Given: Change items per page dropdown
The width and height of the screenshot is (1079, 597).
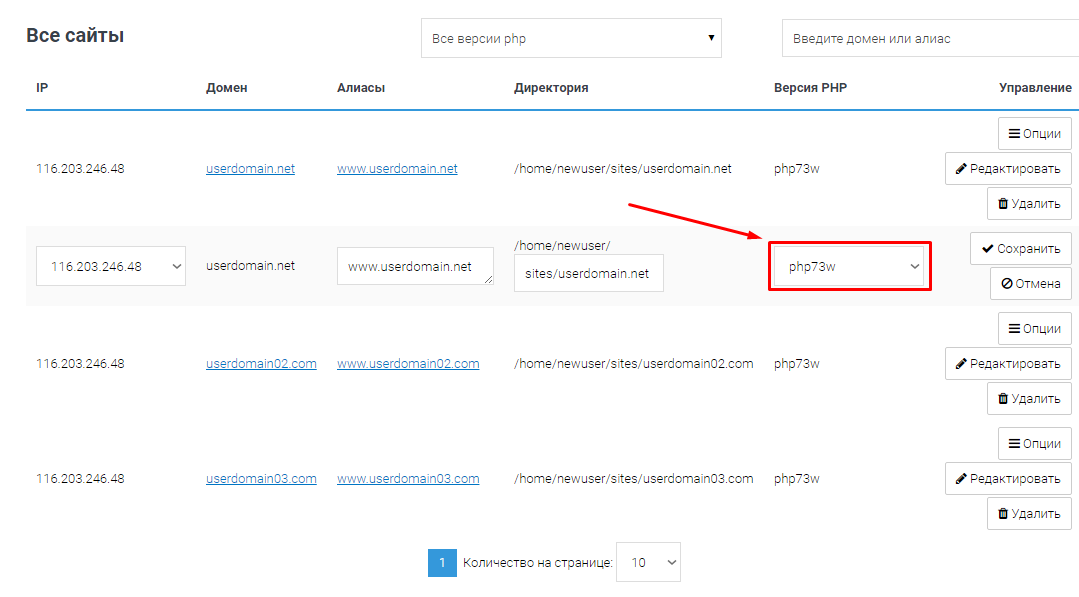Looking at the screenshot, I should point(648,563).
